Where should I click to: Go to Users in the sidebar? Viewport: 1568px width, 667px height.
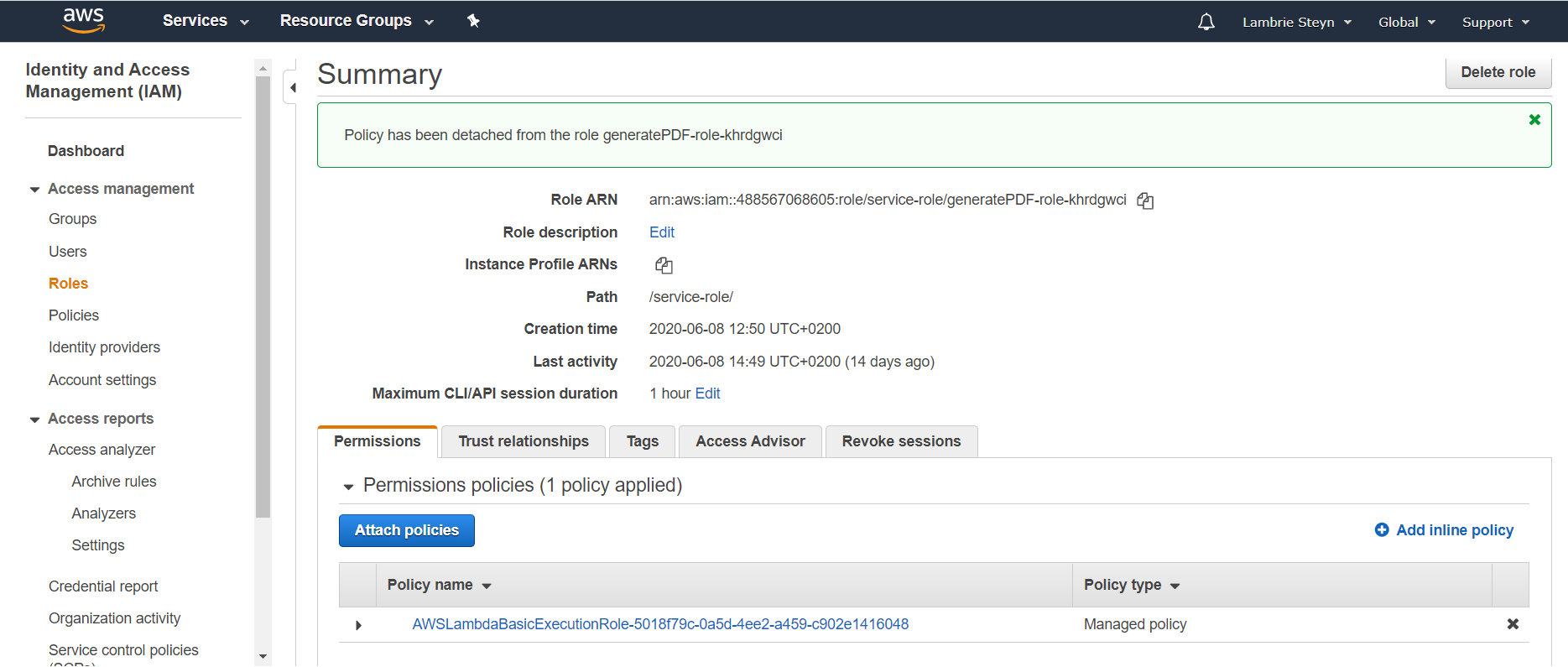coord(68,252)
